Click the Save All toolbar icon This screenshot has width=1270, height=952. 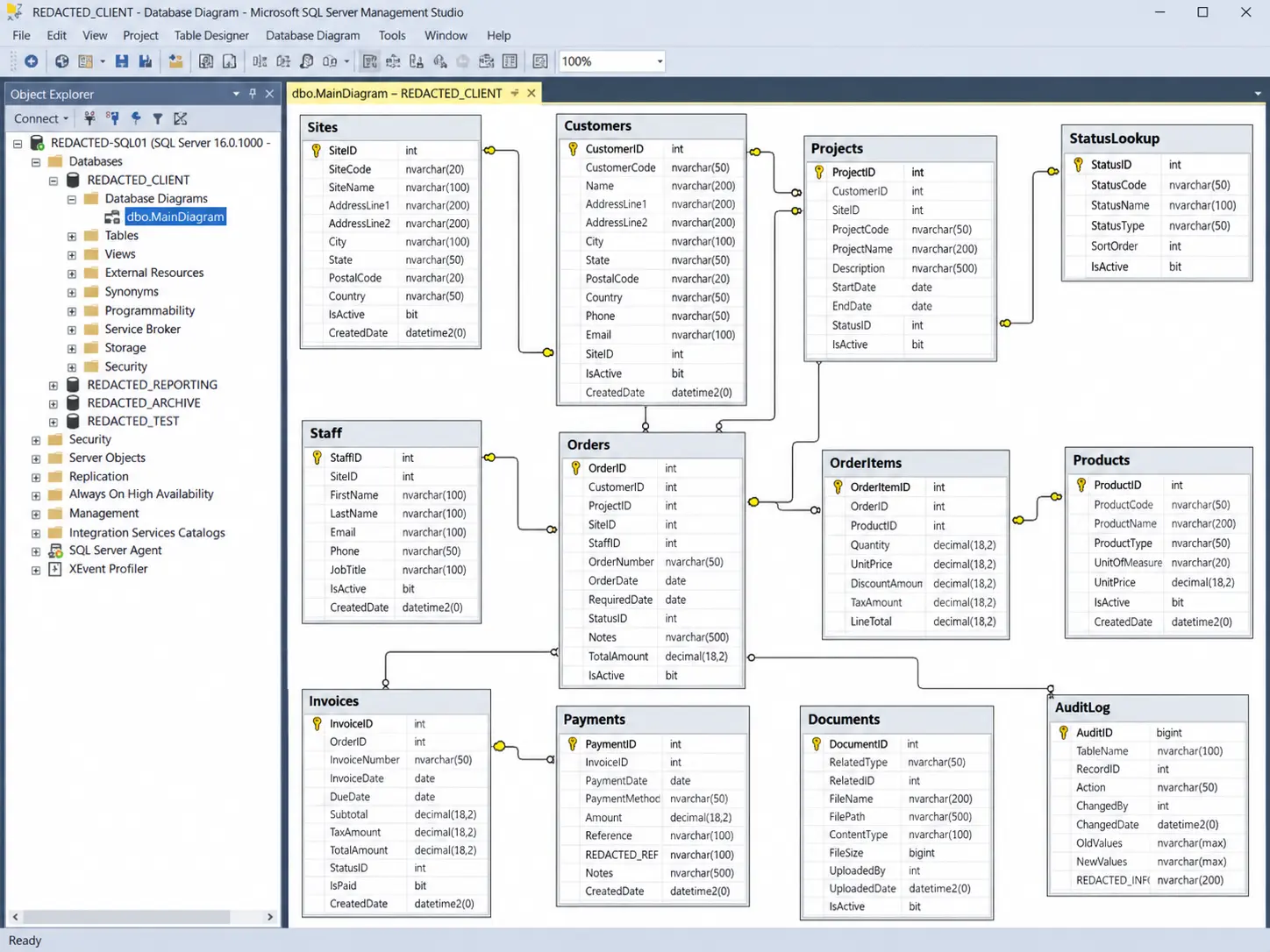coord(146,61)
